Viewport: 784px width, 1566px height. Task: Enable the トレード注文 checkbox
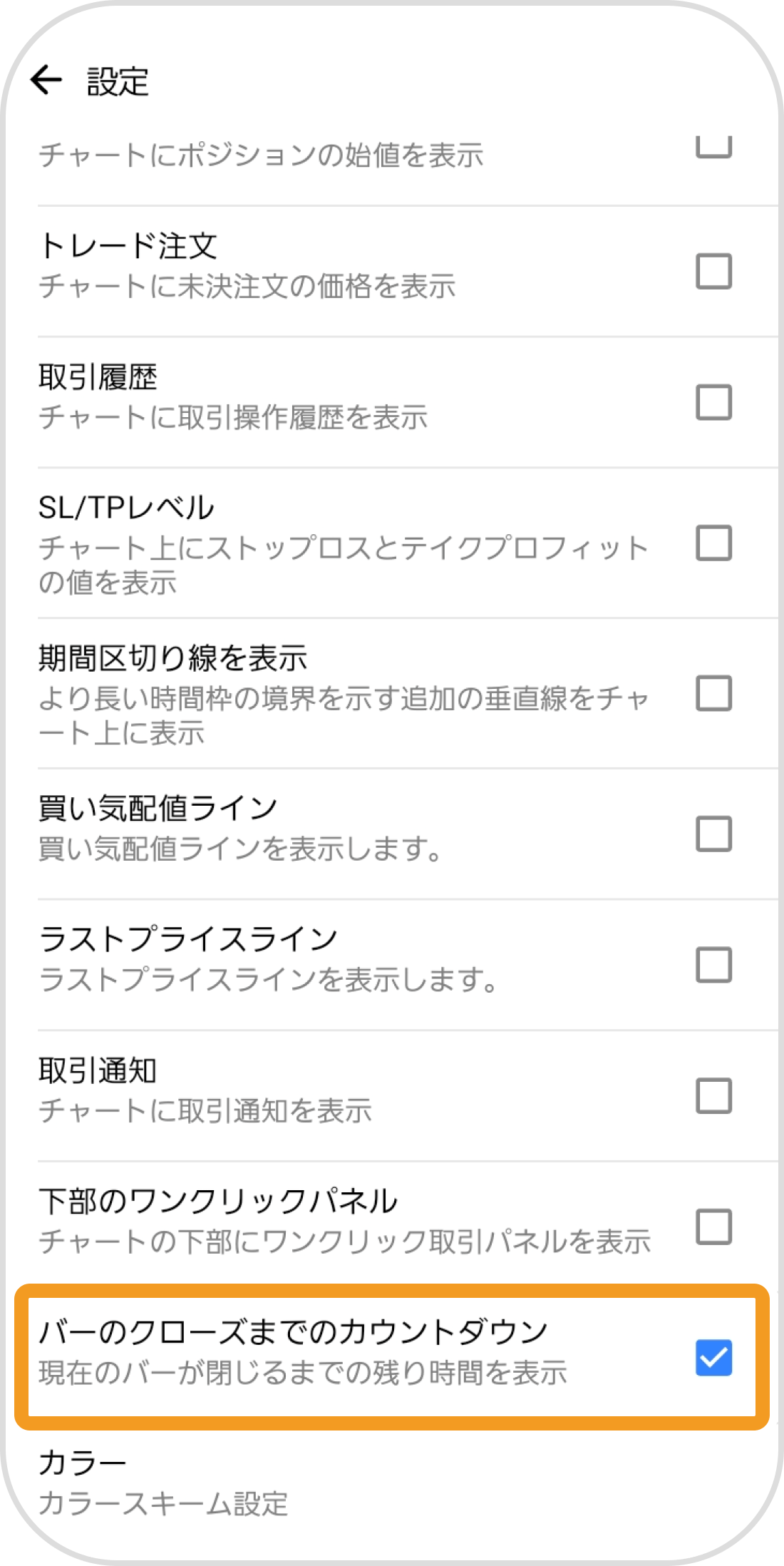tap(713, 271)
